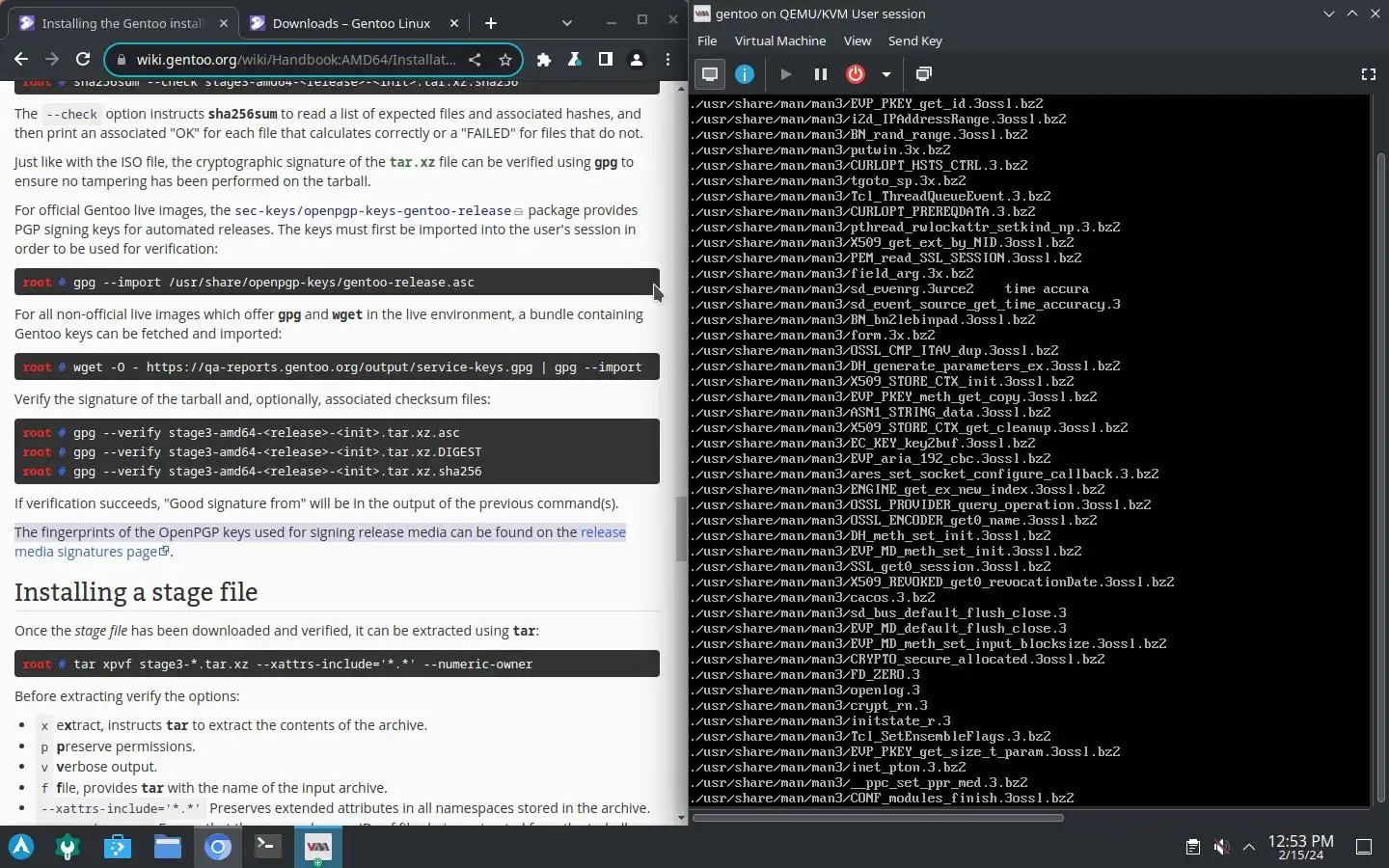Screen dimensions: 1389x868
Task: Share this page icon in address bar
Action: [475, 60]
